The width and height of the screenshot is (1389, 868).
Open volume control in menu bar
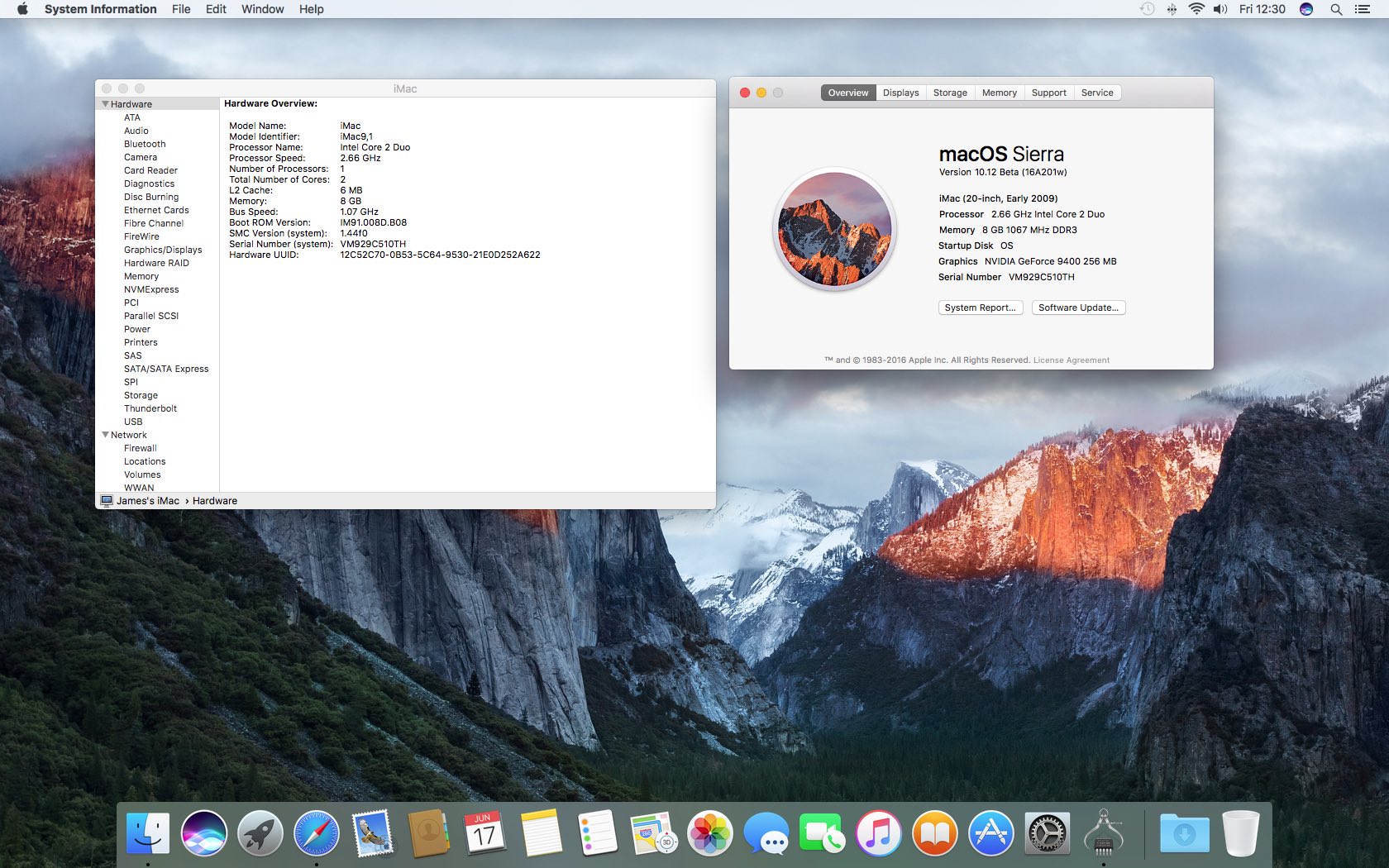(1220, 9)
